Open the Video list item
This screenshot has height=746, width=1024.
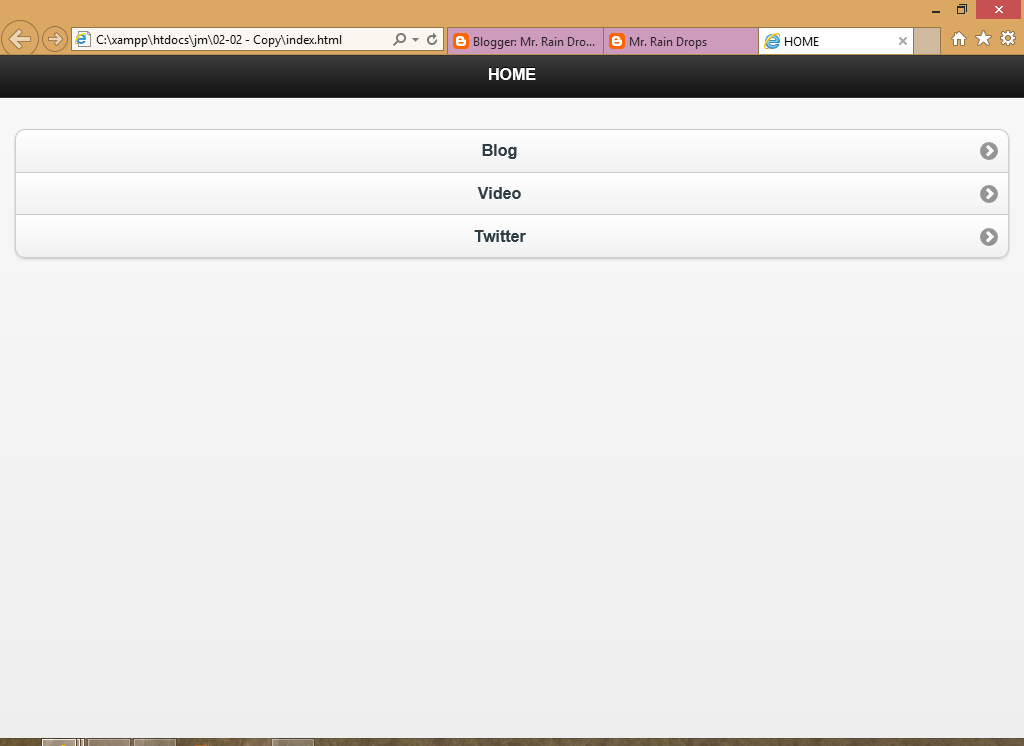pos(512,193)
